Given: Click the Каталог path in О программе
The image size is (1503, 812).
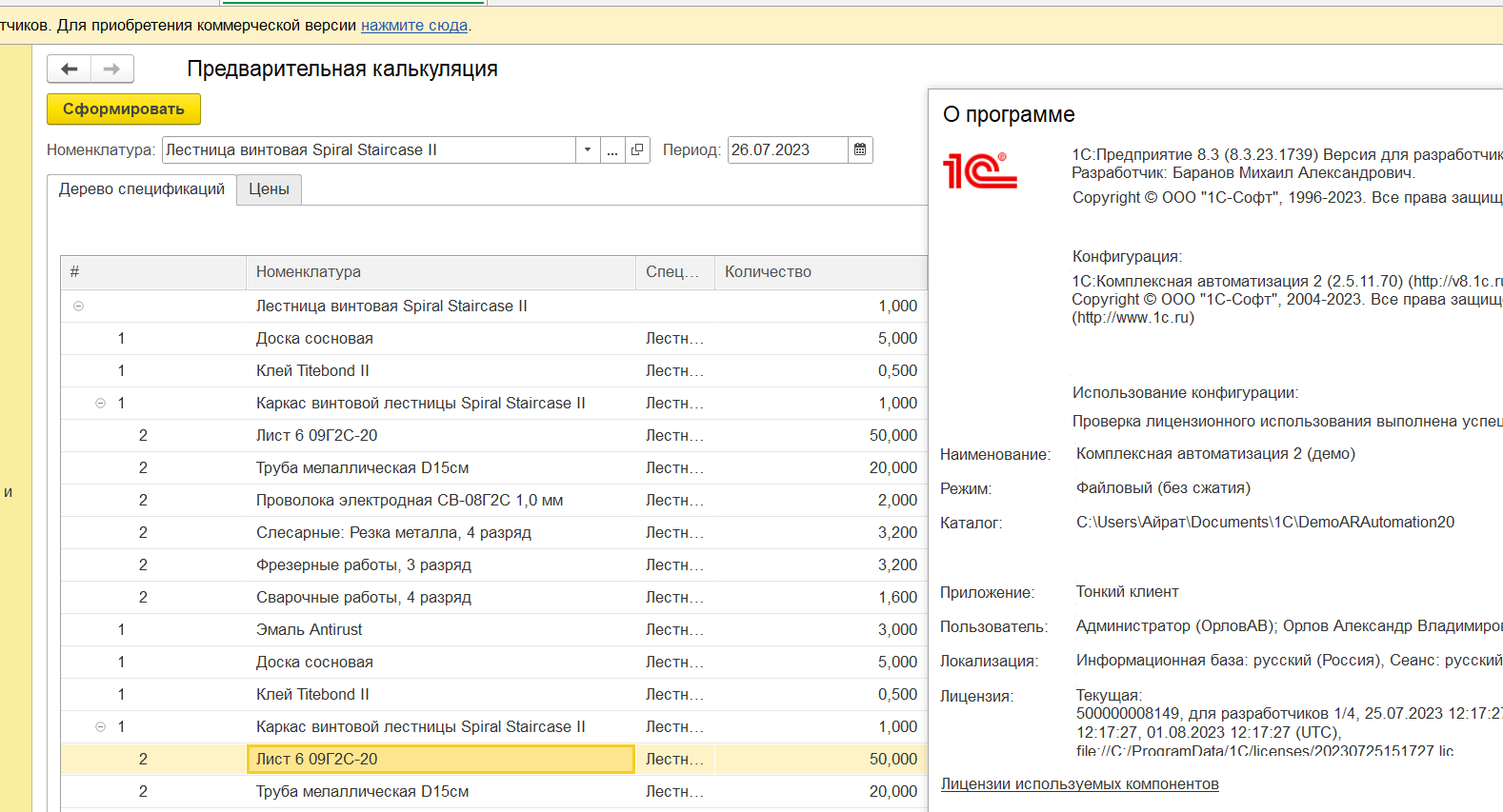Looking at the screenshot, I should (1265, 522).
